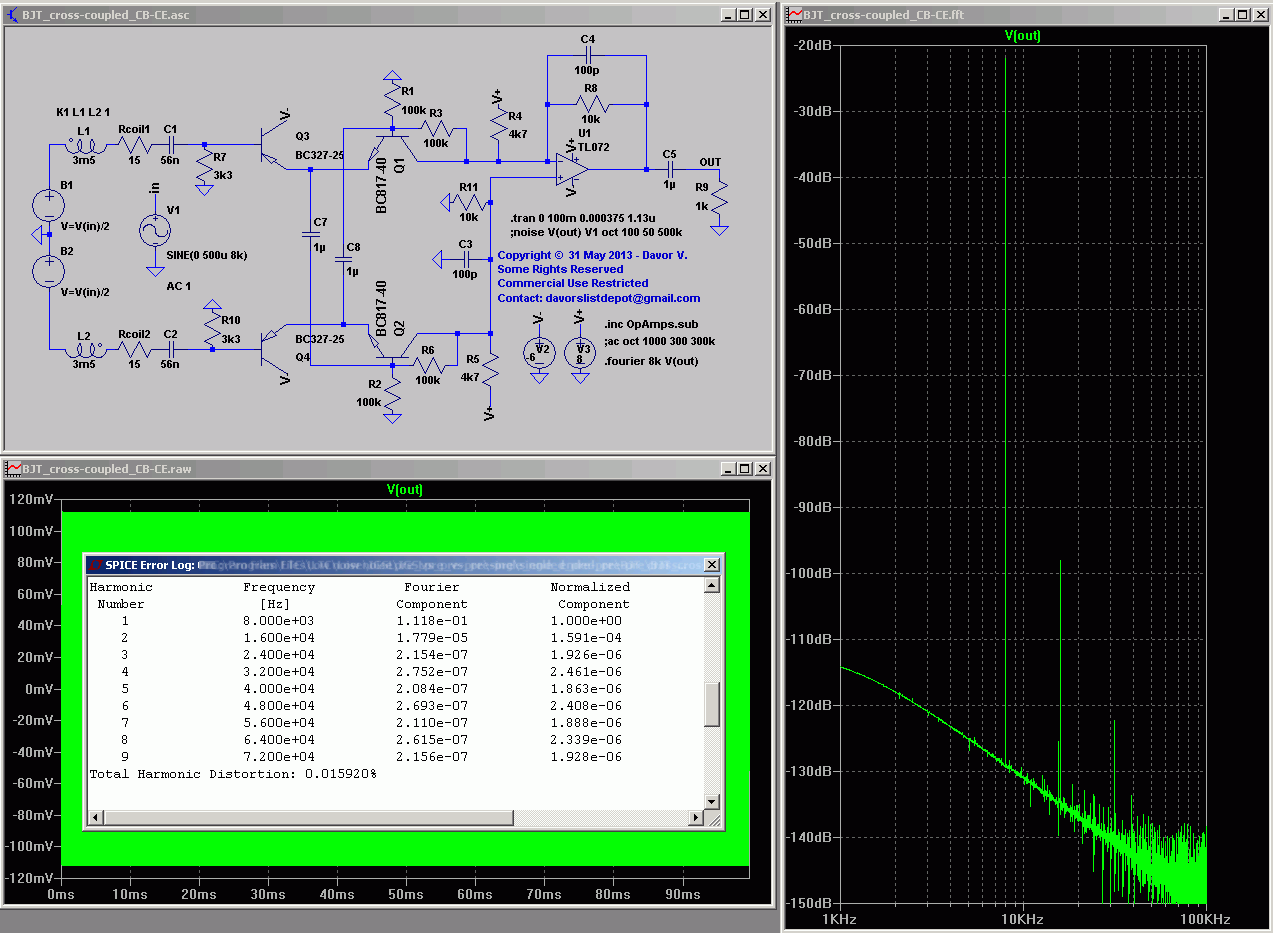
Task: Open the schematic window's title bar icon menu
Action: [12, 15]
